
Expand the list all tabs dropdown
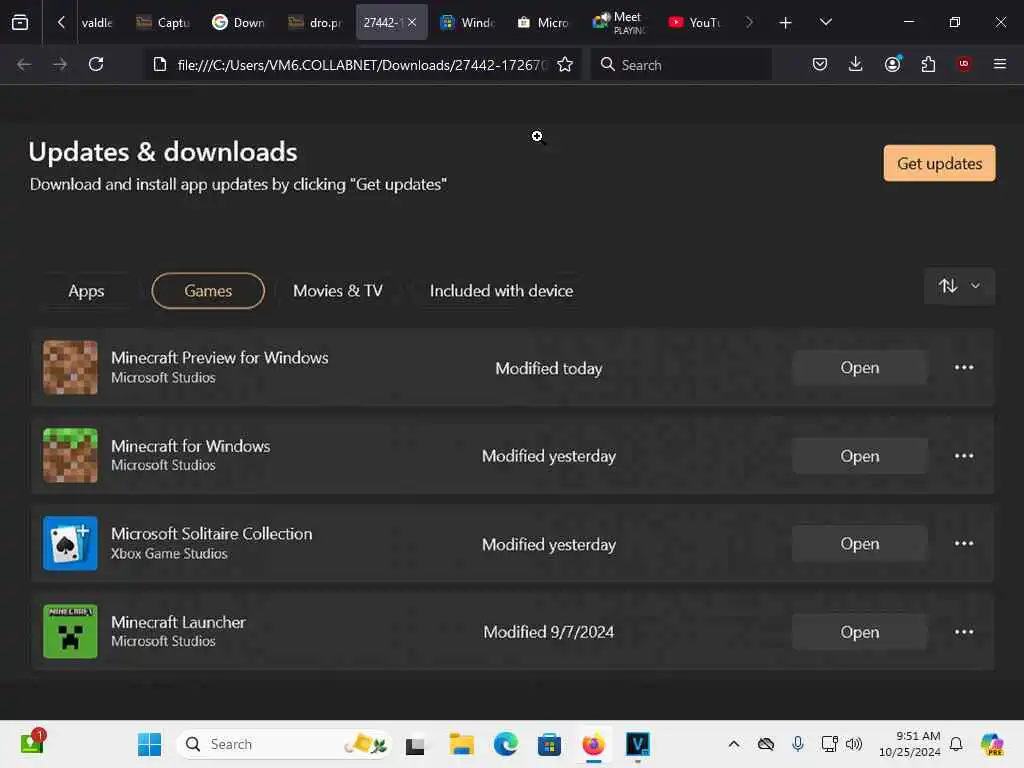(x=825, y=22)
